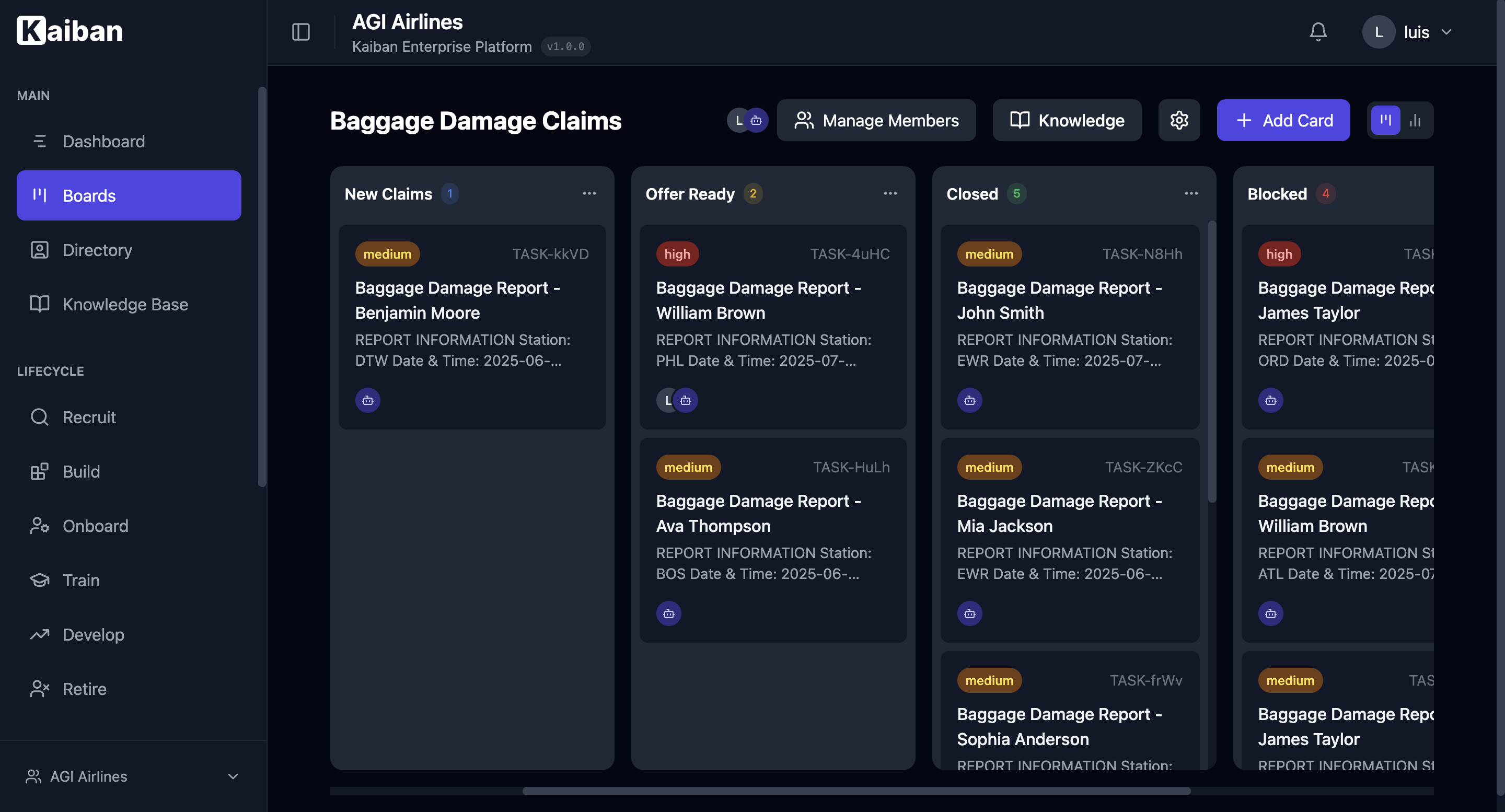Open Closed column options menu
This screenshot has height=812, width=1505.
tap(1191, 193)
